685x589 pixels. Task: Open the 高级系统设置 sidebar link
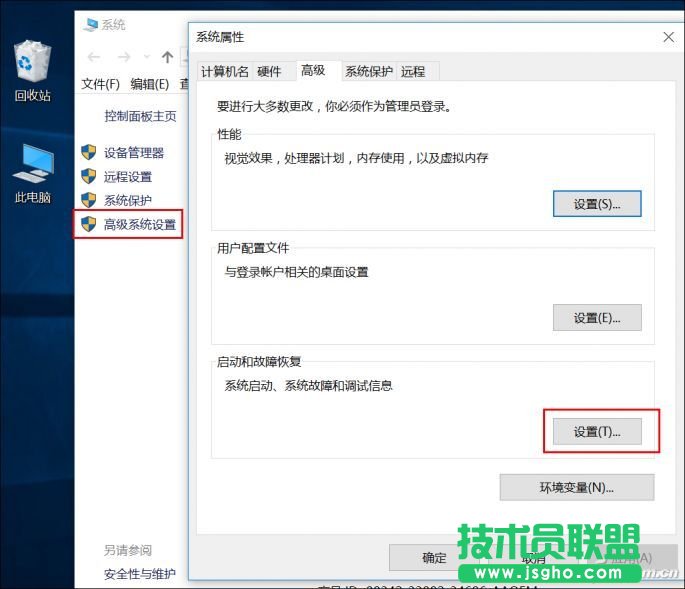click(x=139, y=224)
